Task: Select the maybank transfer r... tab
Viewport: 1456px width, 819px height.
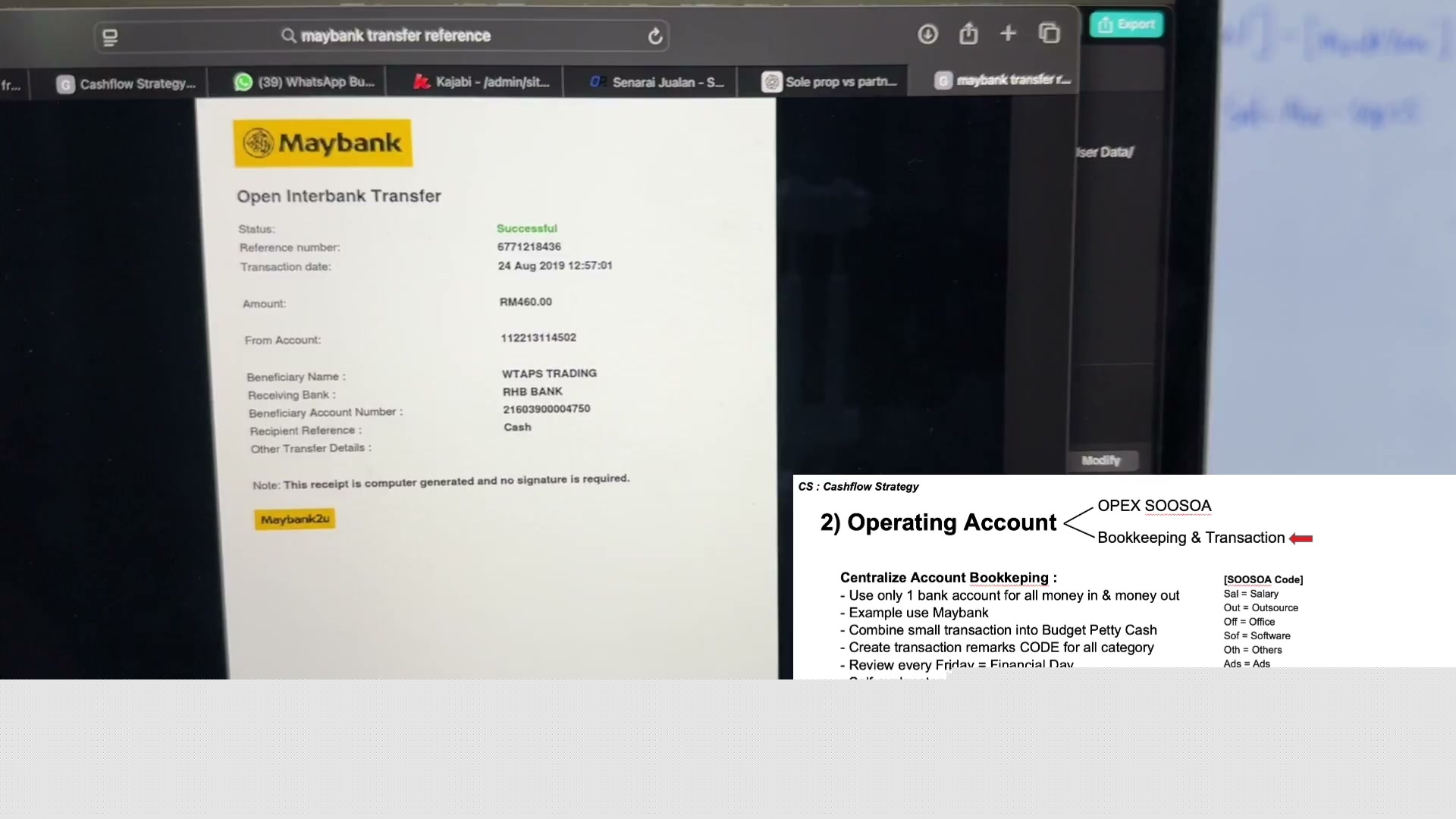Action: pos(1003,80)
